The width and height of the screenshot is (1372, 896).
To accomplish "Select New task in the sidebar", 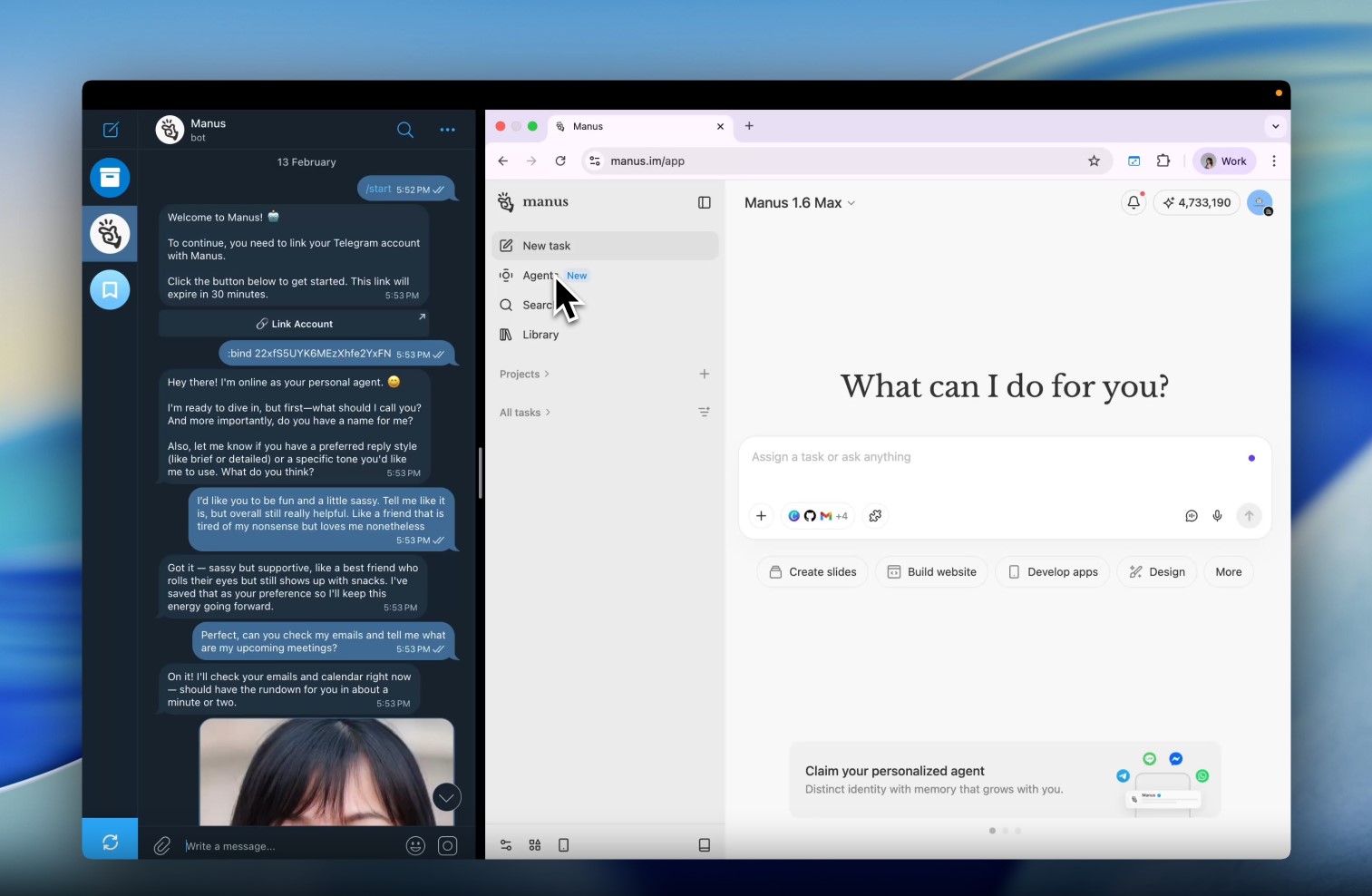I will (x=547, y=246).
